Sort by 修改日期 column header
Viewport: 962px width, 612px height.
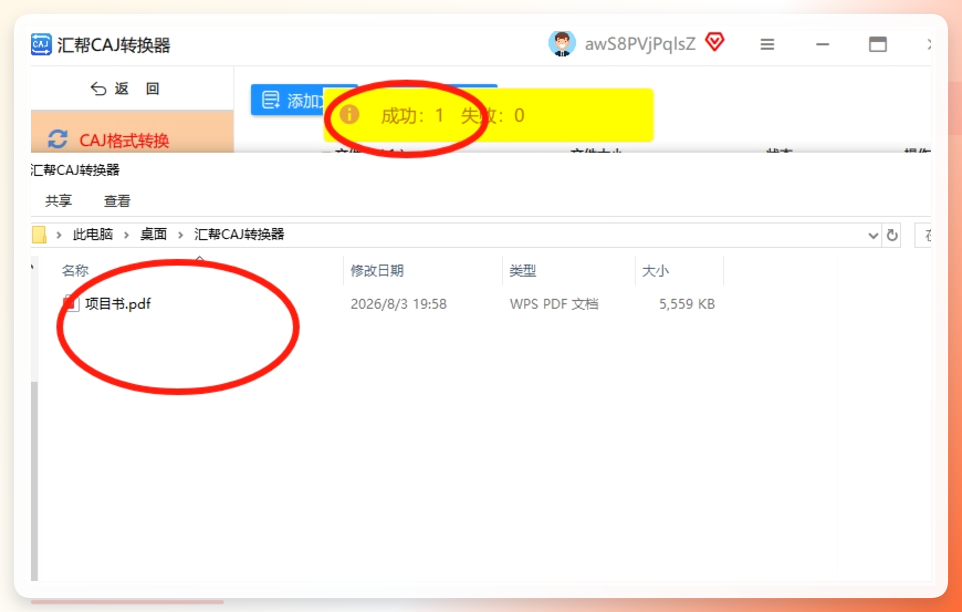(x=377, y=270)
